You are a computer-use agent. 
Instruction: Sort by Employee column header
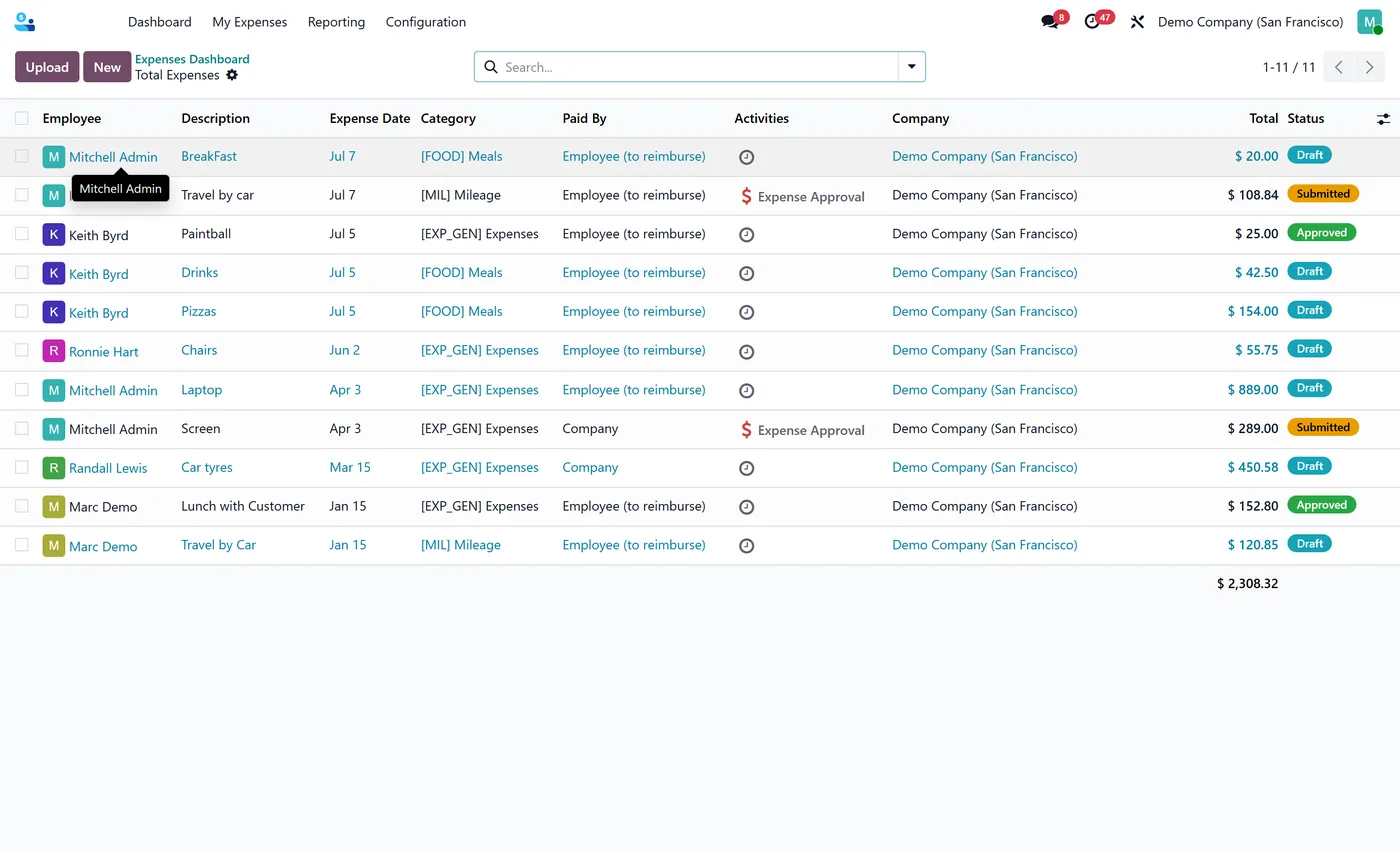tap(72, 118)
